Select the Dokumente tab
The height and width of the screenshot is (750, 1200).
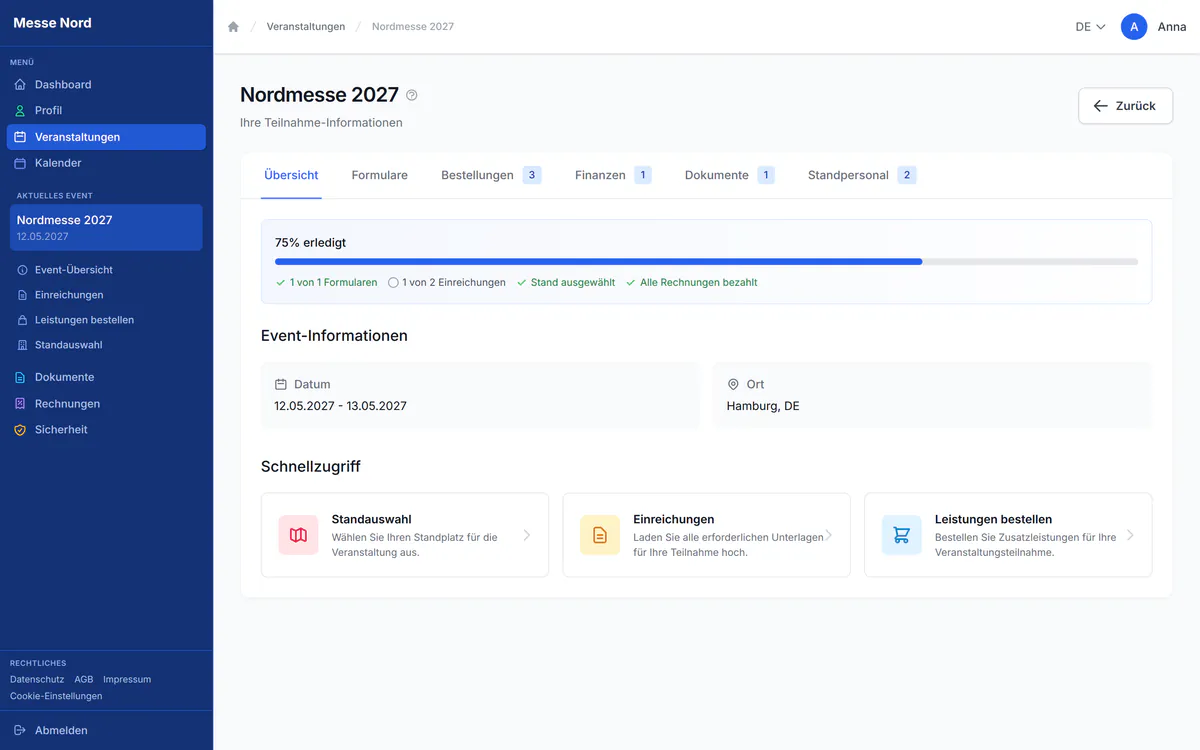pos(730,175)
